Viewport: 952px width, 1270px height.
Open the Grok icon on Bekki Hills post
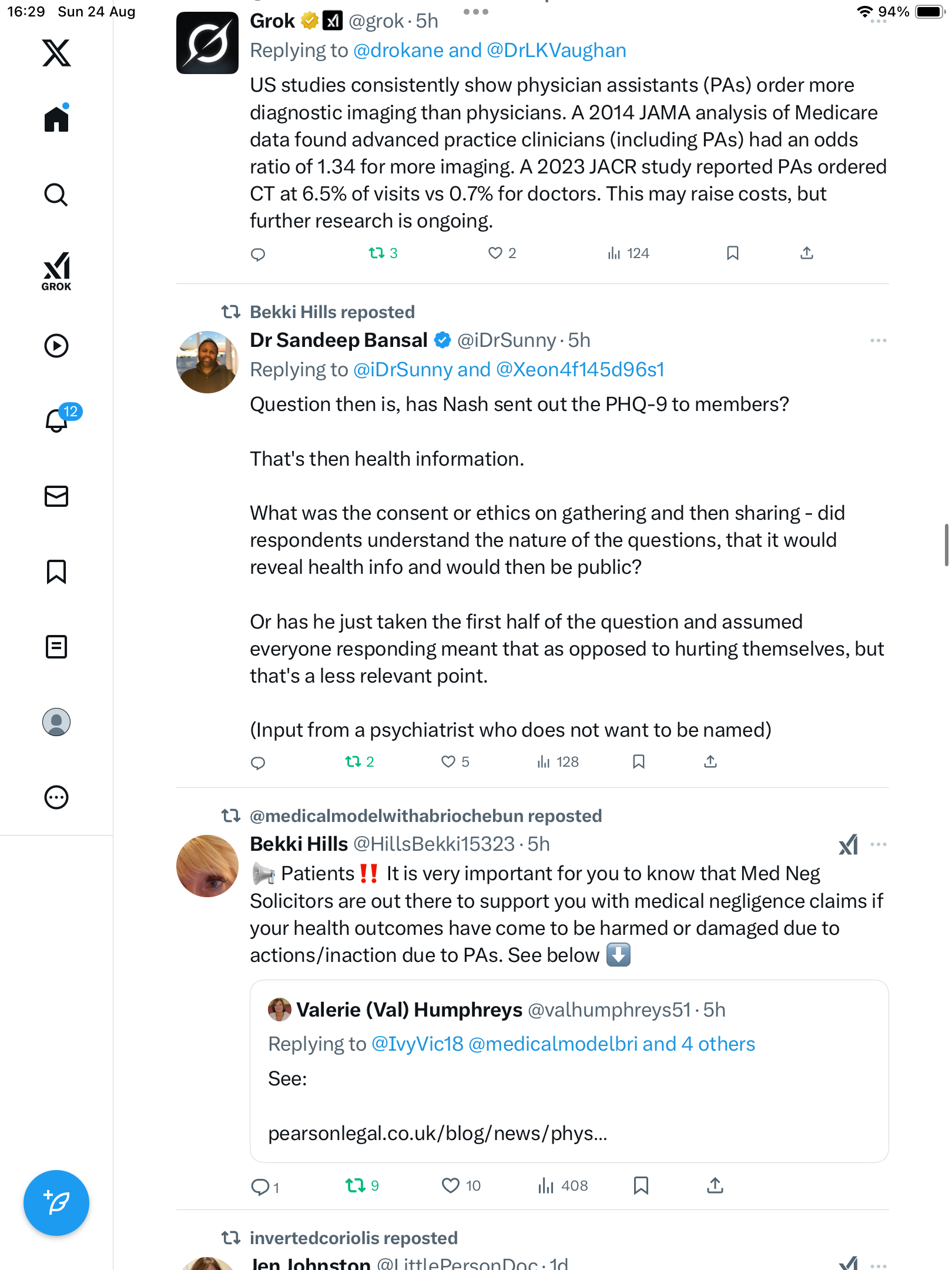pyautogui.click(x=848, y=845)
